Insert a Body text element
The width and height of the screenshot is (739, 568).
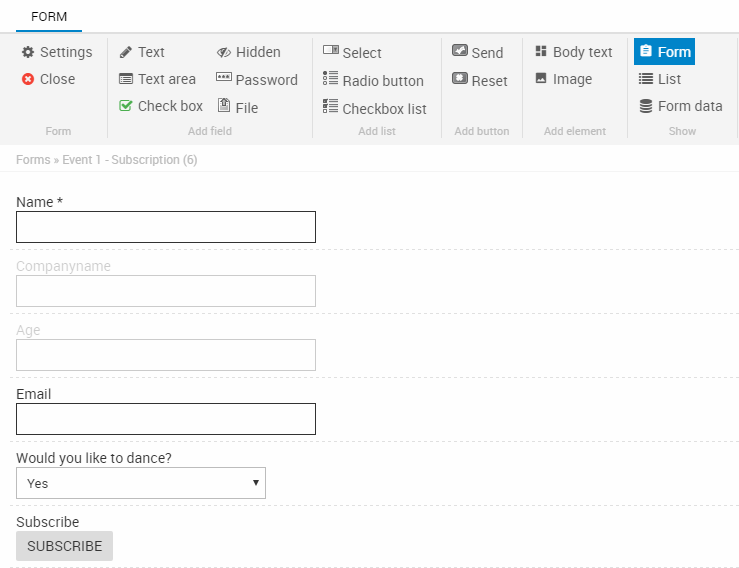click(x=573, y=52)
